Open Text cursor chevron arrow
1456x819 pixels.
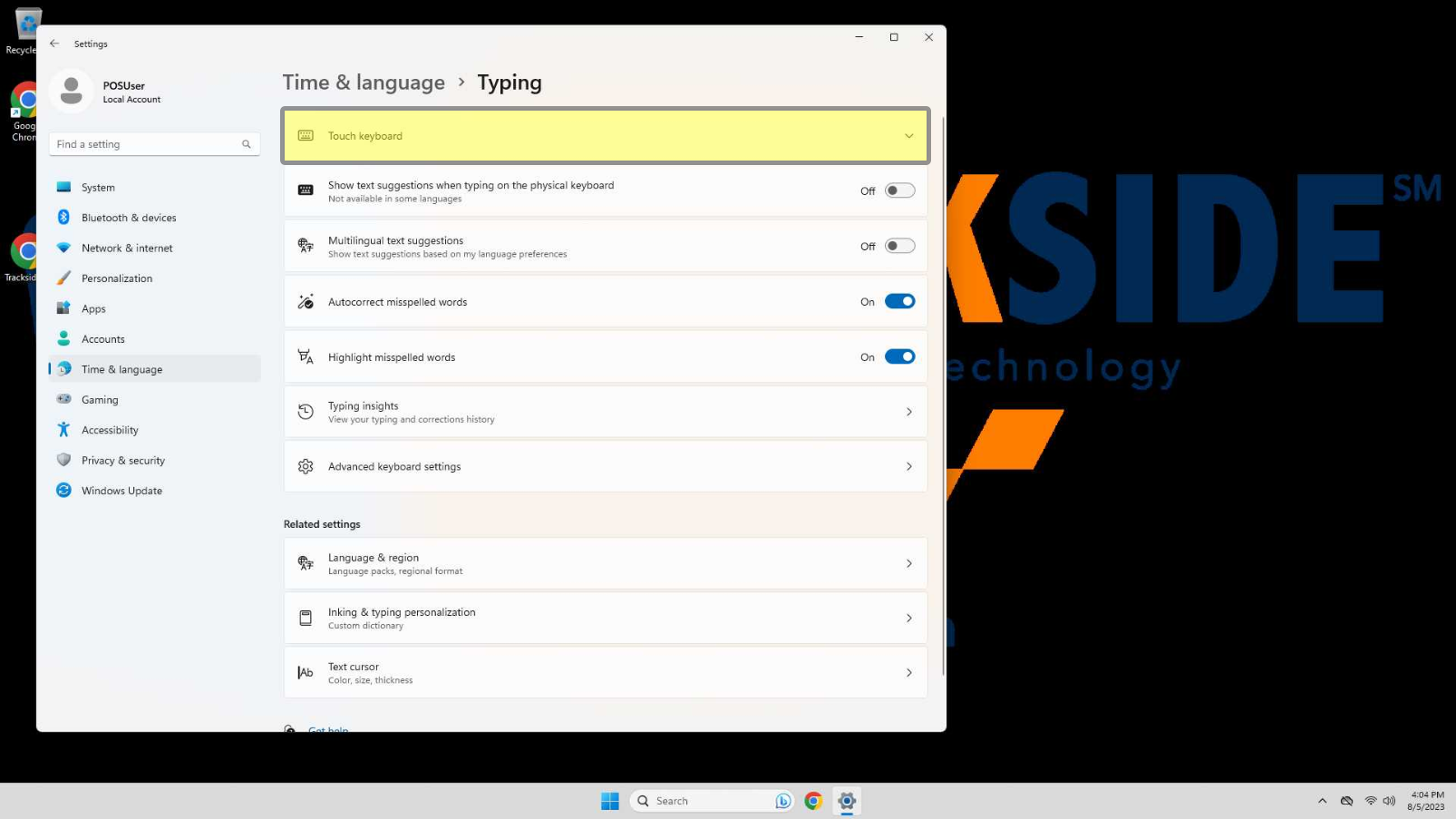click(x=909, y=672)
